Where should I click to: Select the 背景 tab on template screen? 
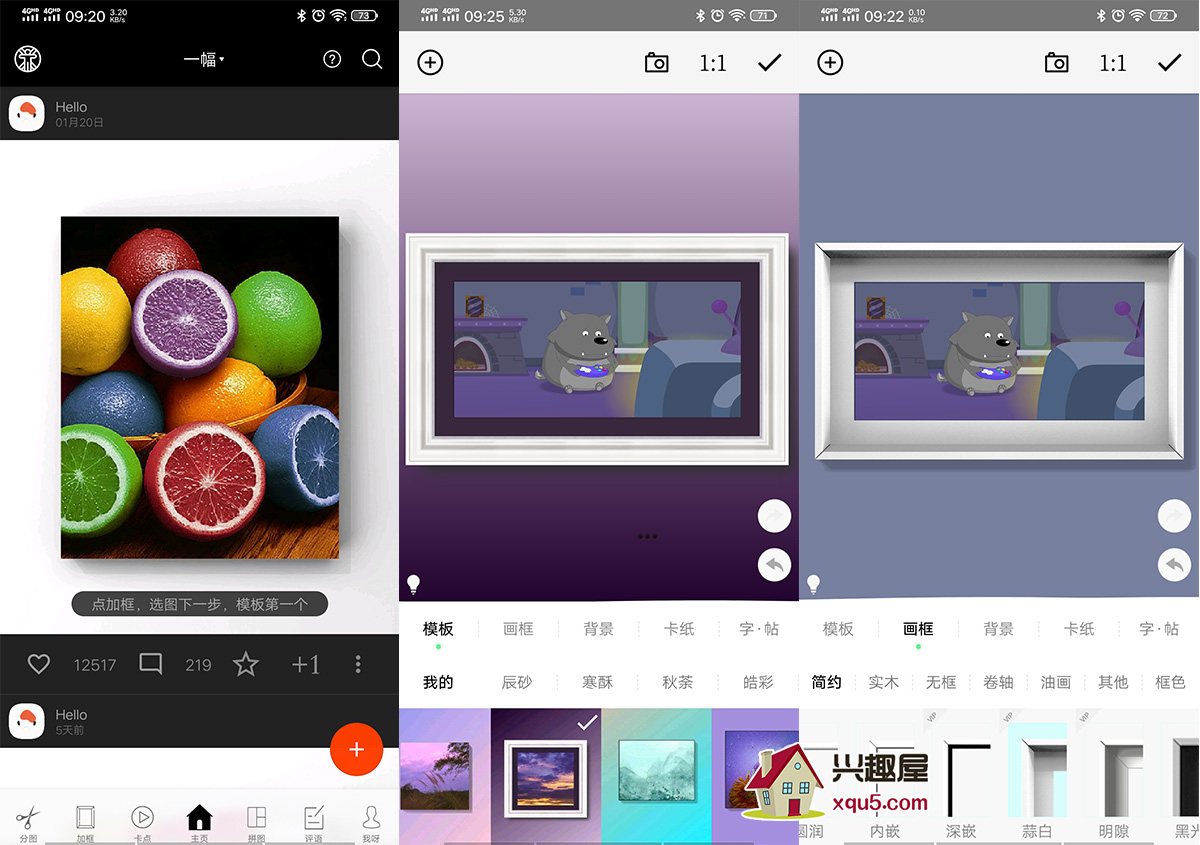click(x=598, y=629)
